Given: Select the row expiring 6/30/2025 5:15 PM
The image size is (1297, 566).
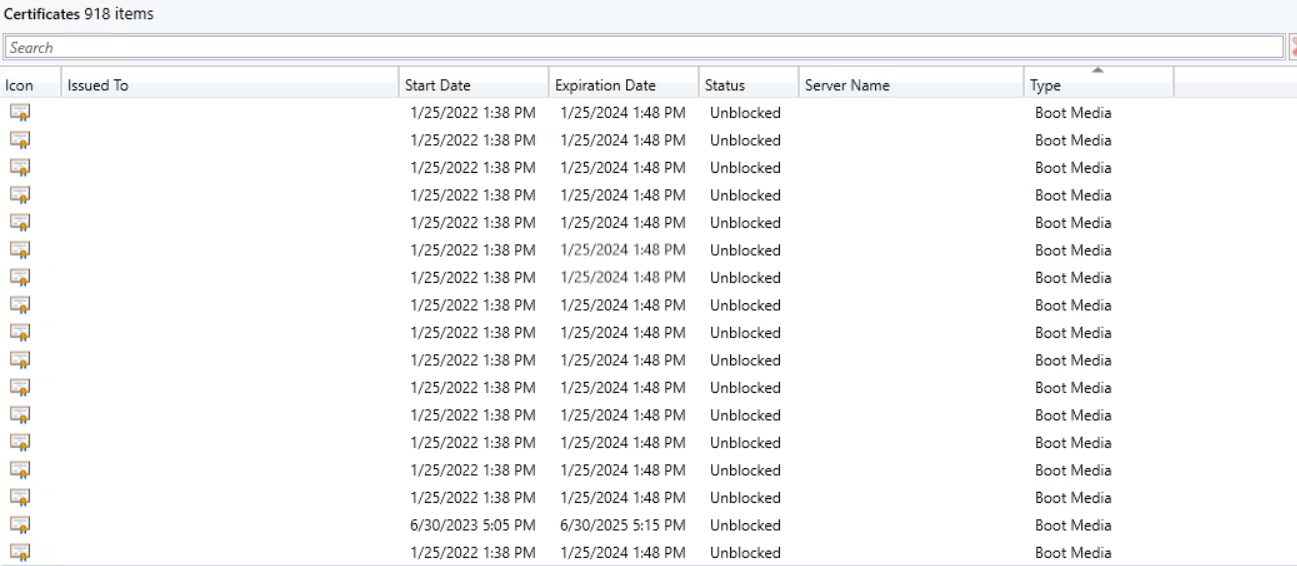Looking at the screenshot, I should pyautogui.click(x=648, y=525).
